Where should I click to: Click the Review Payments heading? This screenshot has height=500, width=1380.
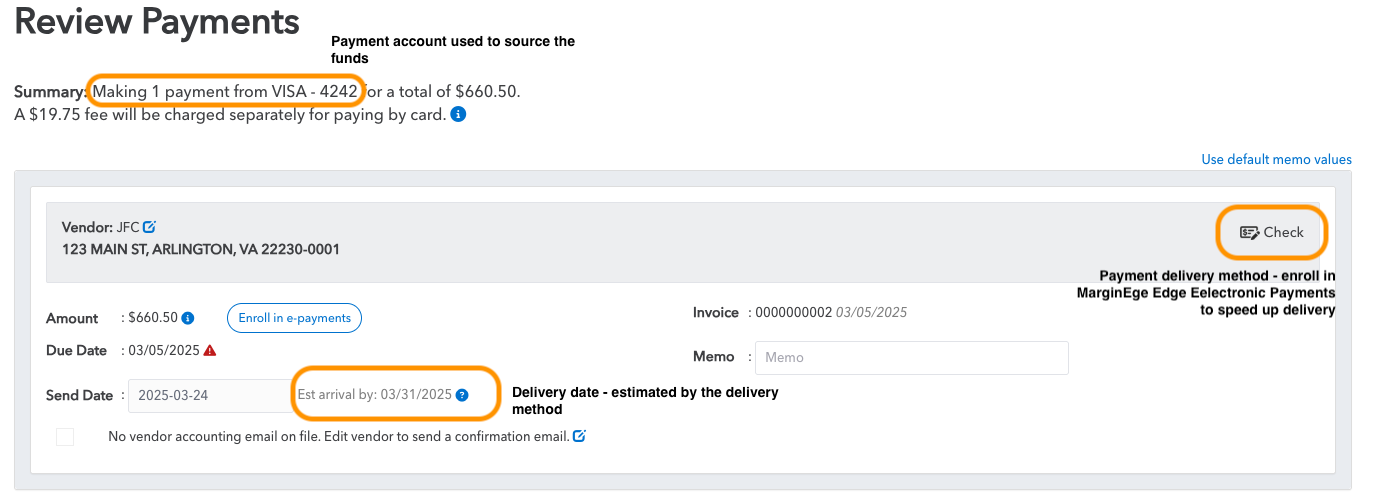[157, 21]
